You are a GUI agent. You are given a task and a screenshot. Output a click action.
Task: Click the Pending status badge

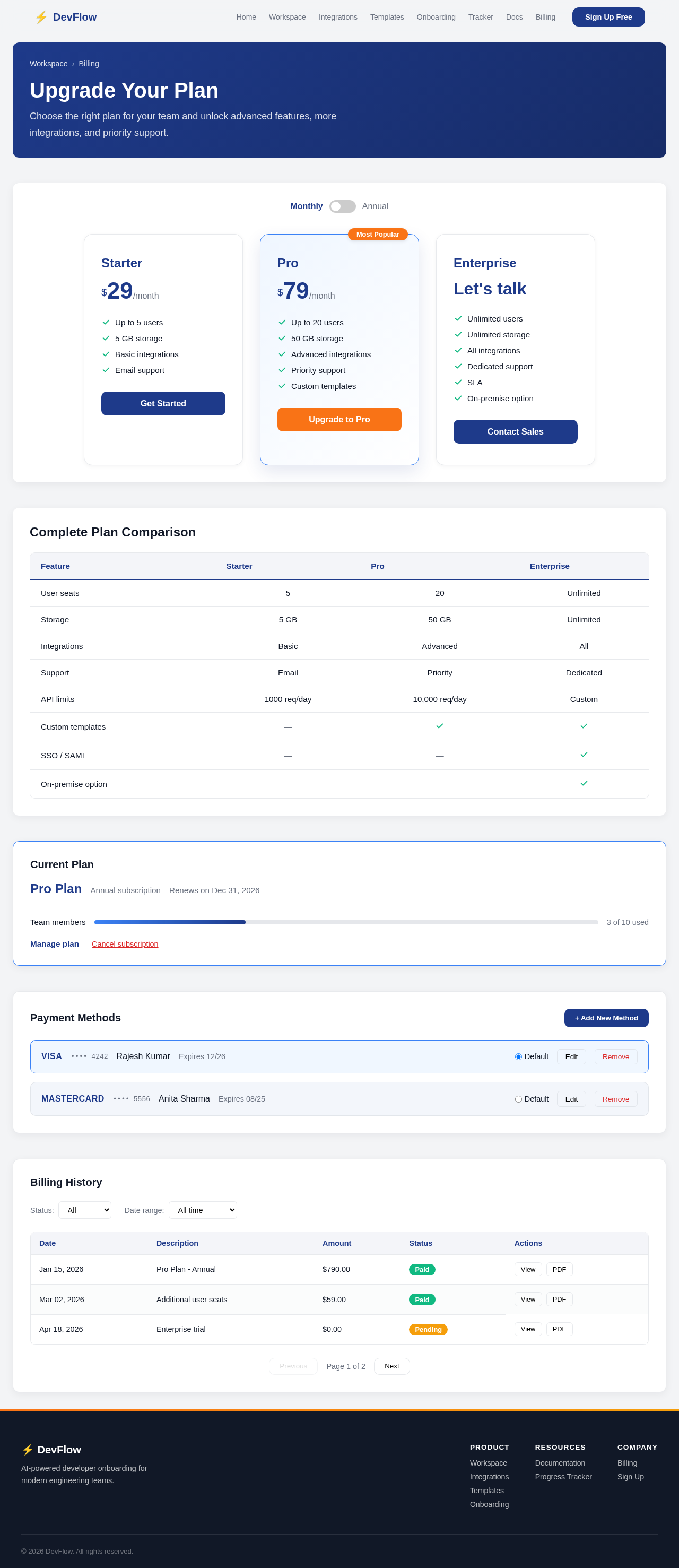[x=428, y=1329]
